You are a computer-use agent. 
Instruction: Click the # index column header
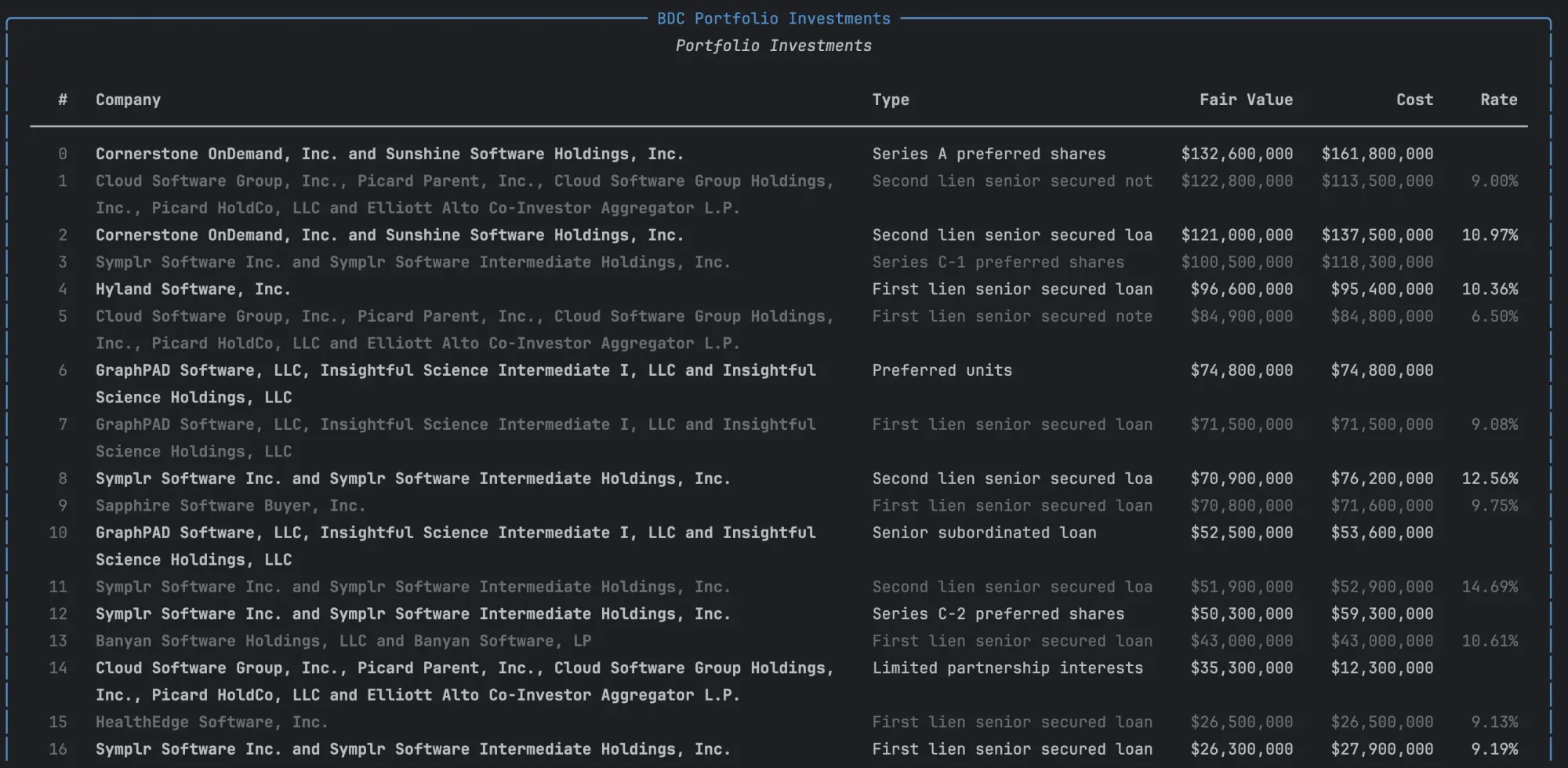pyautogui.click(x=63, y=100)
